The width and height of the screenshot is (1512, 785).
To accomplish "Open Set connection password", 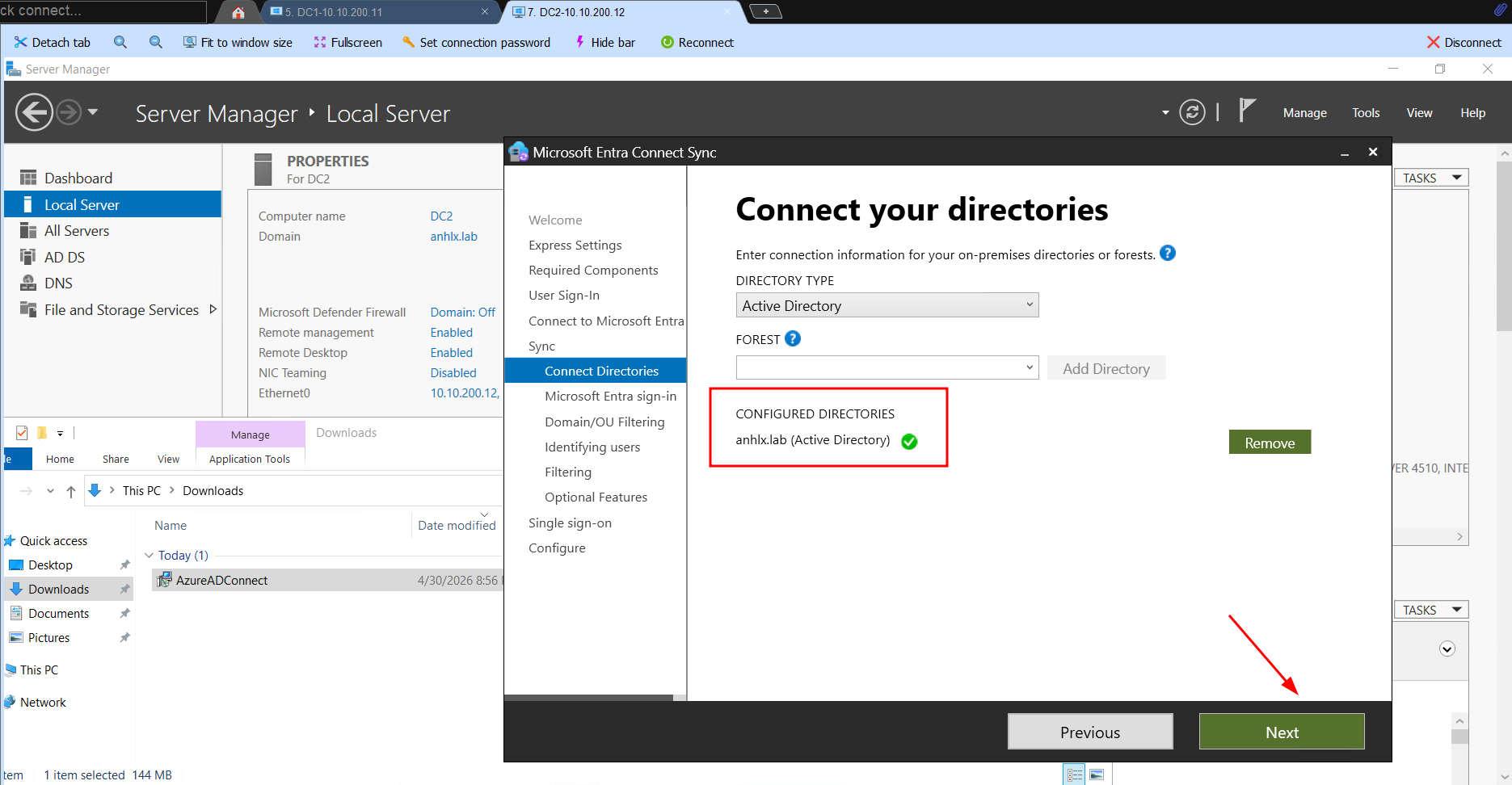I will (476, 42).
